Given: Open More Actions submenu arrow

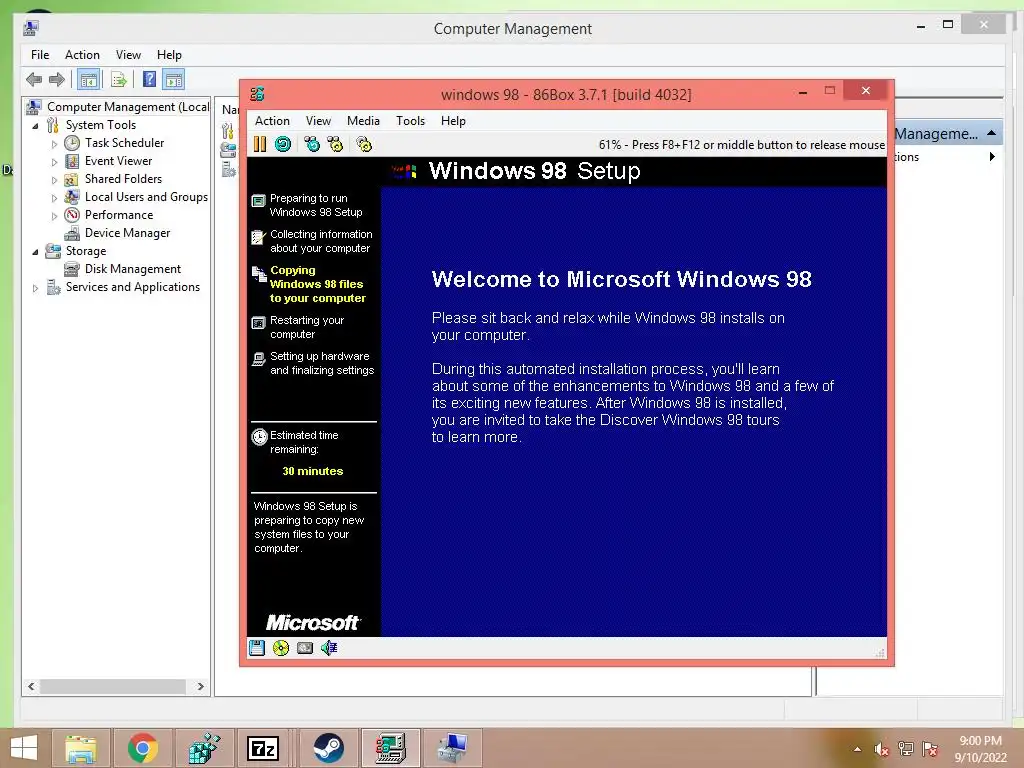Looking at the screenshot, I should pos(992,157).
